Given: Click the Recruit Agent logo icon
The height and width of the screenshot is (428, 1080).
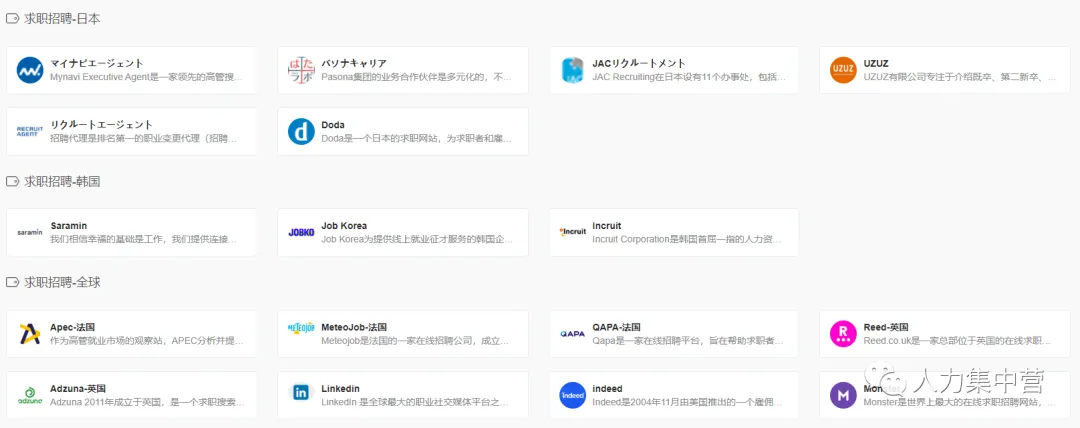Looking at the screenshot, I should pos(30,131).
